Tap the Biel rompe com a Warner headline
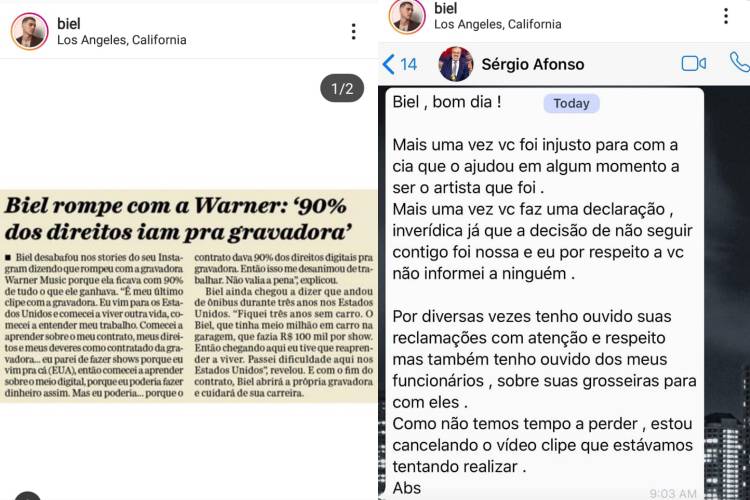 pos(178,219)
